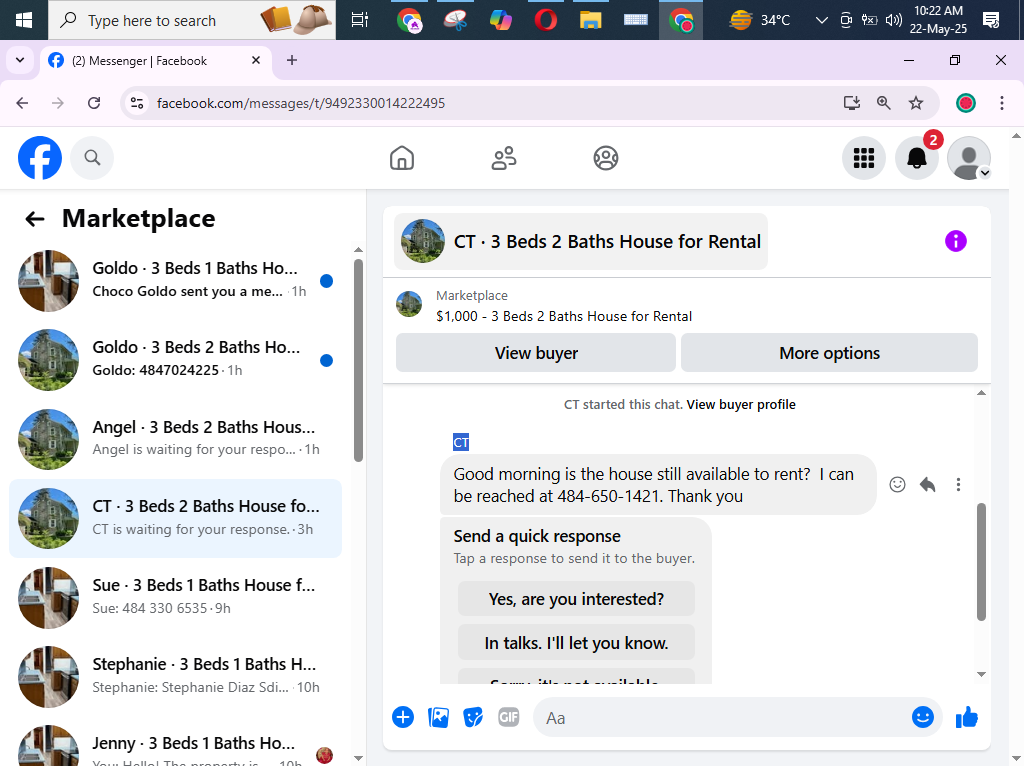Open Opera browser from taskbar
This screenshot has width=1024, height=766.
[545, 20]
